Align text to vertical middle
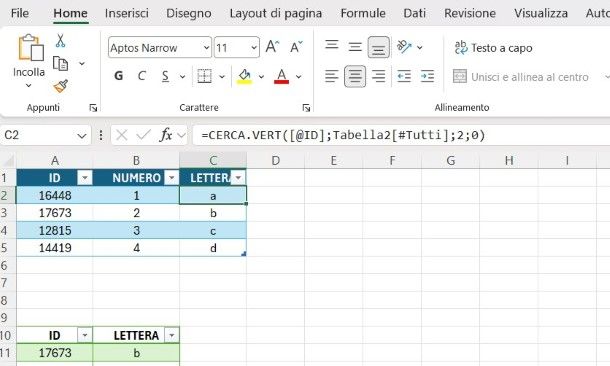610x366 pixels. click(355, 47)
